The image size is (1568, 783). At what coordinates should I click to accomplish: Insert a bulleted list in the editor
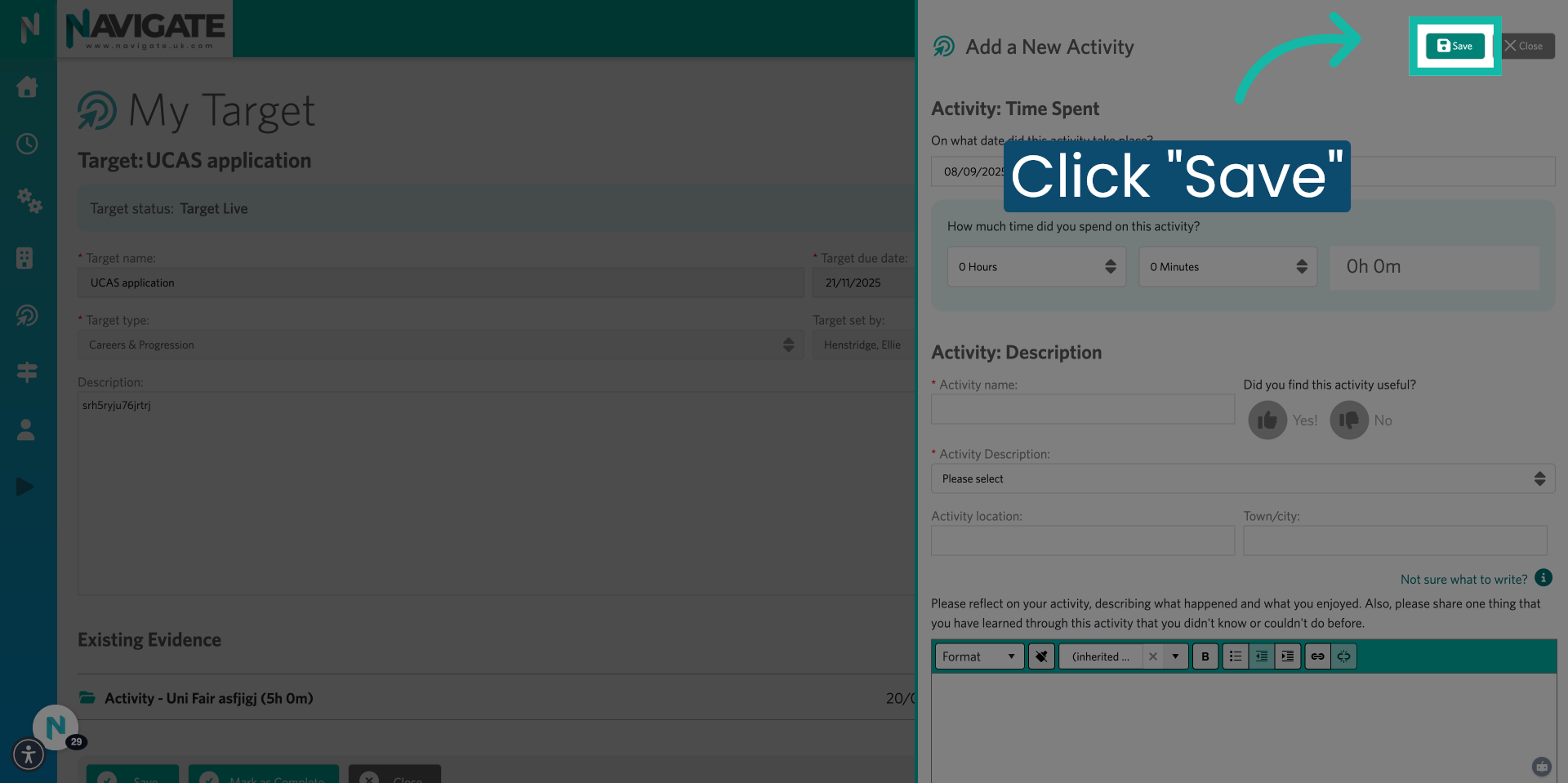tap(1235, 656)
